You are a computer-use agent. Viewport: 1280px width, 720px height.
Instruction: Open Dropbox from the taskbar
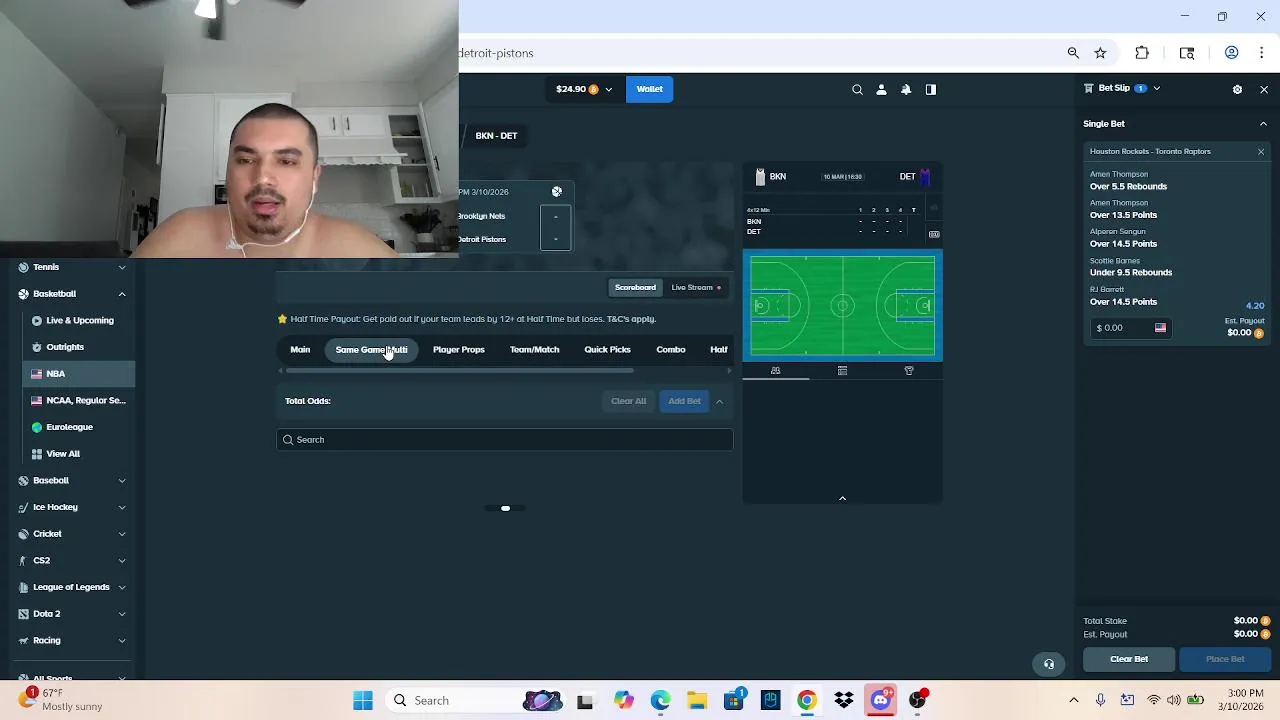pos(844,701)
